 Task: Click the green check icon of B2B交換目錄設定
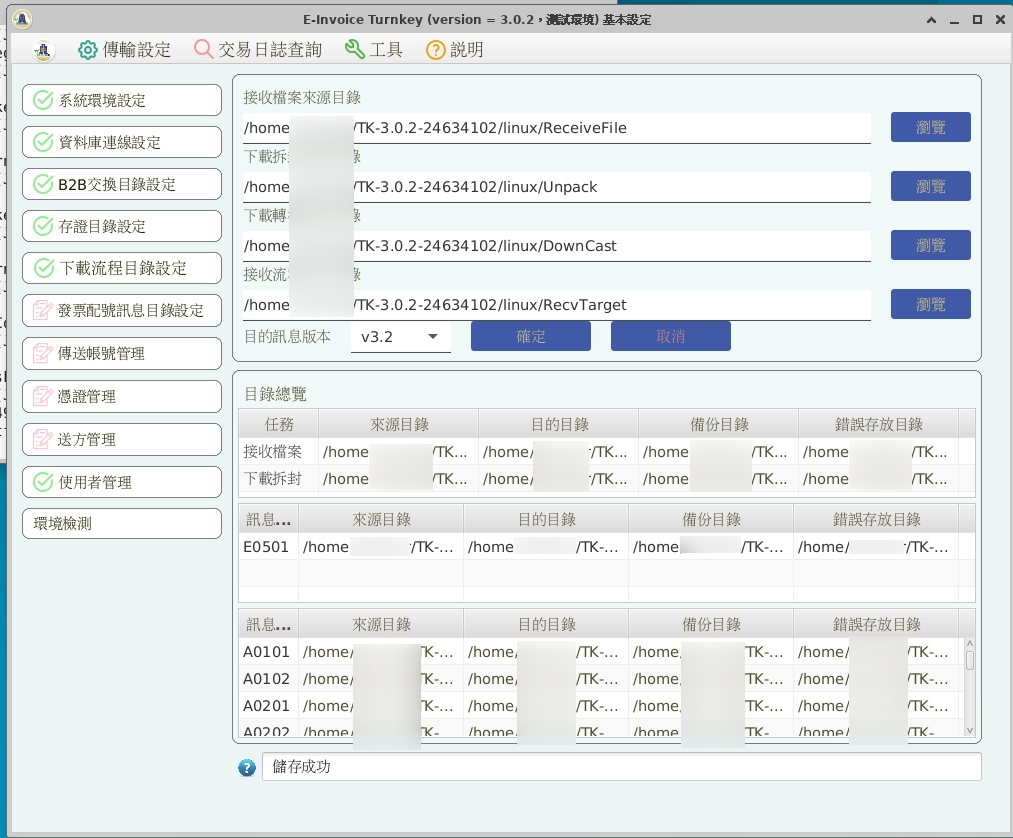[43, 184]
